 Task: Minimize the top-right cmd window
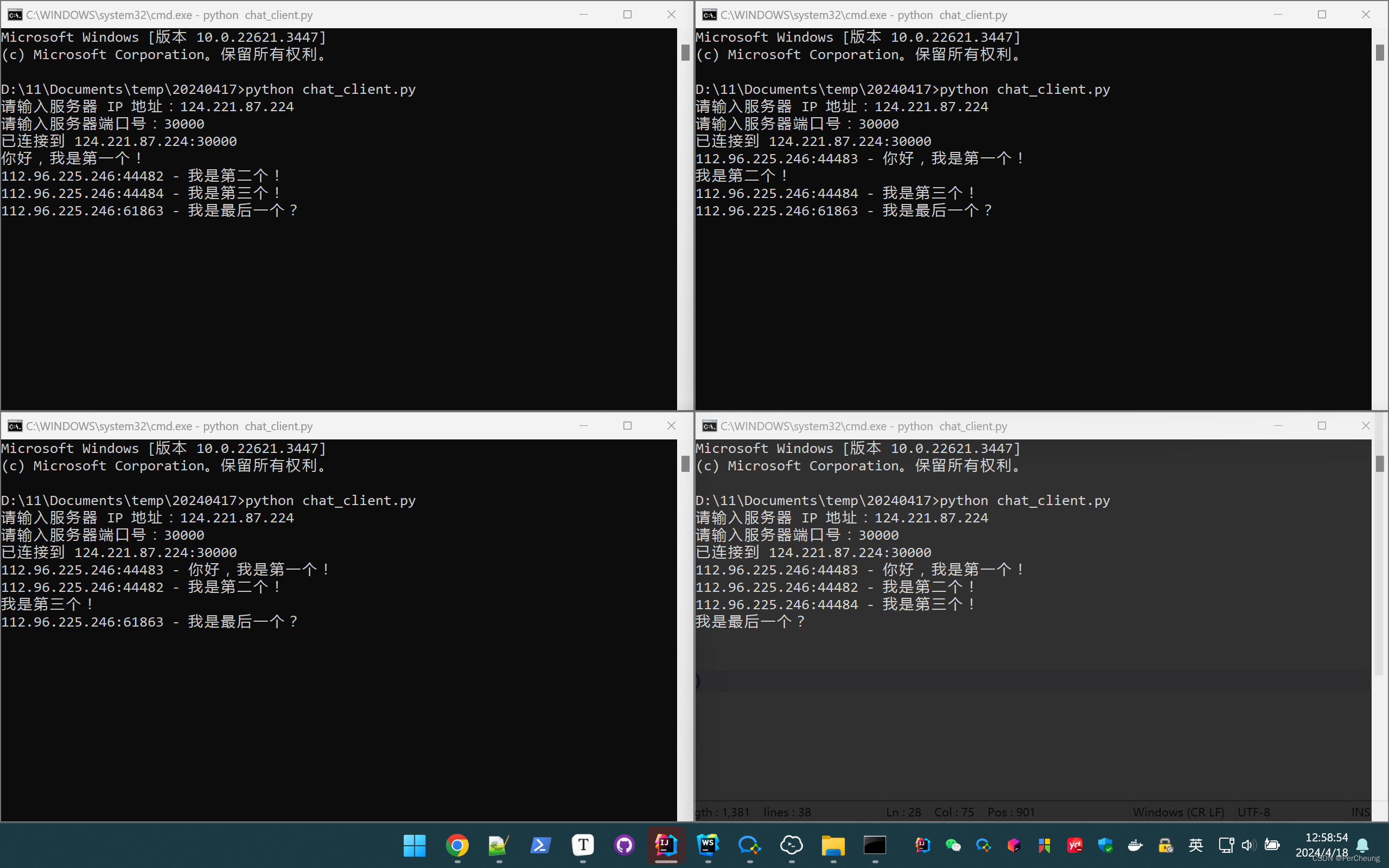click(x=1278, y=14)
